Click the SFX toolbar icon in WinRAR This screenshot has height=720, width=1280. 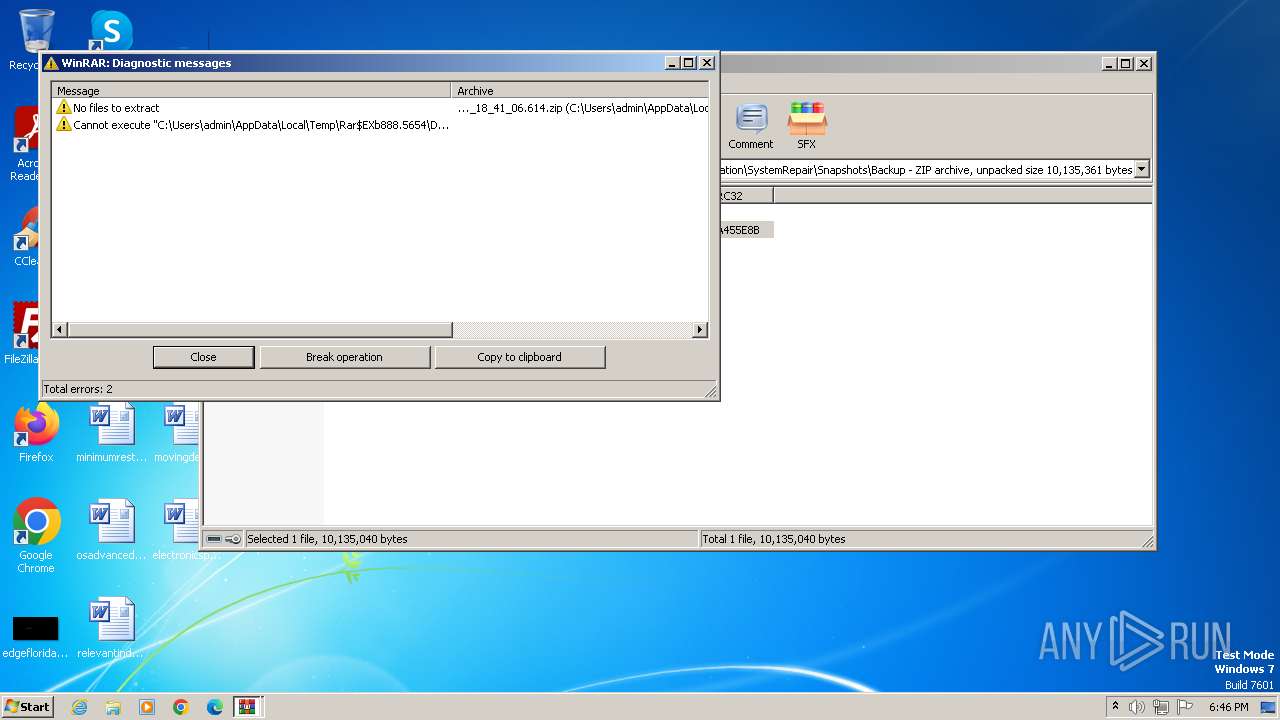[x=806, y=126]
